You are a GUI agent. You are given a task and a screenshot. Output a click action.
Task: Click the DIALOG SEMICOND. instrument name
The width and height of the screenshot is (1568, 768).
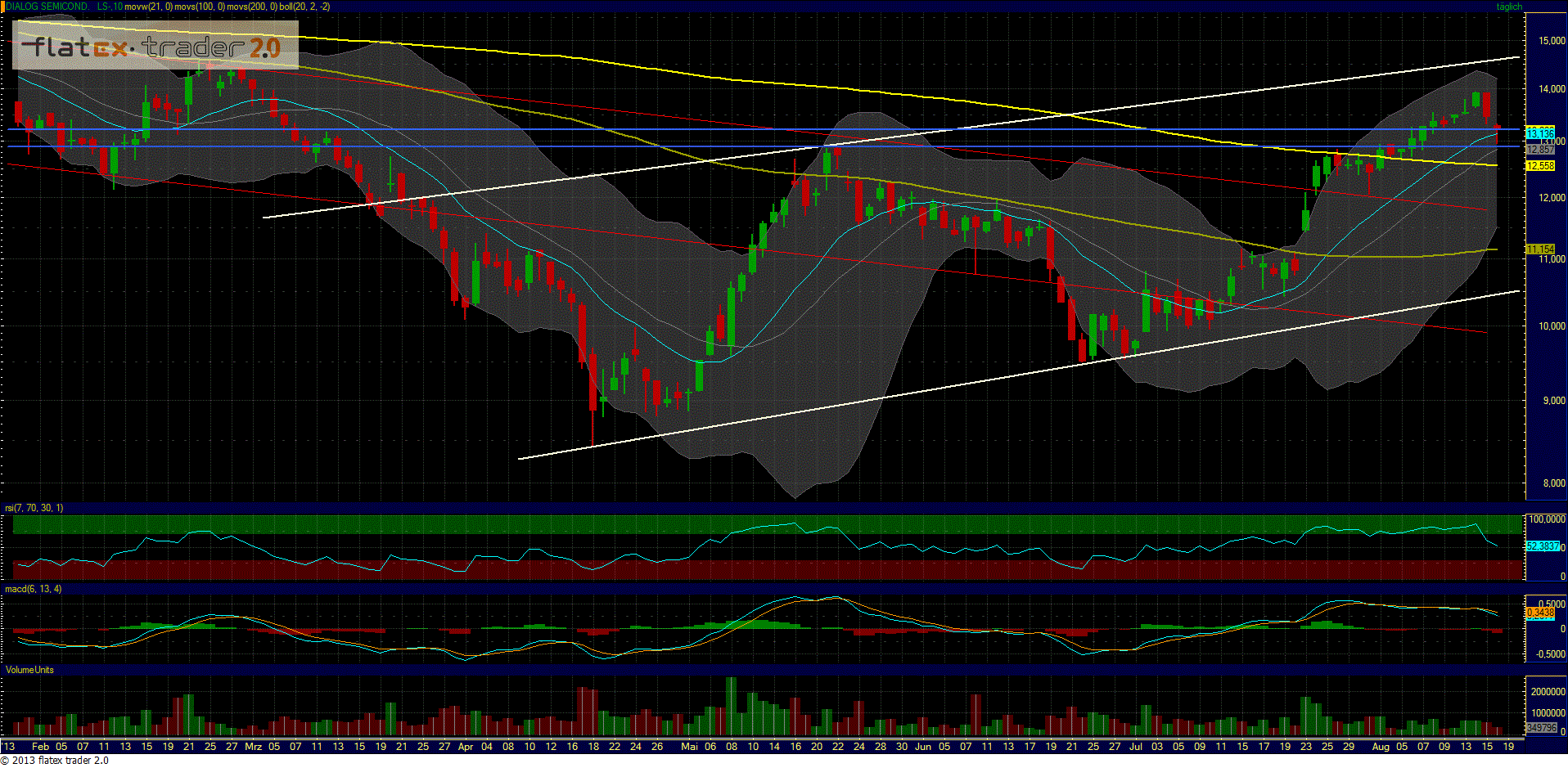tap(47, 7)
